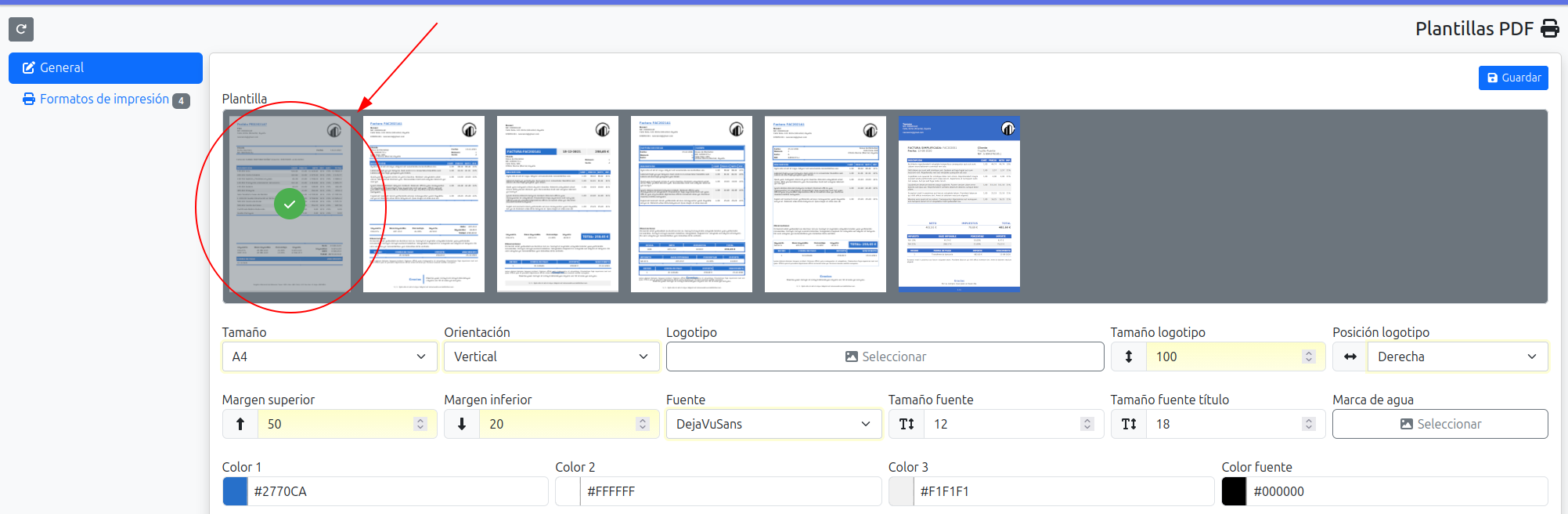
Task: Click the horizontal arrows icon beside Posición logotipo
Action: coord(1350,357)
